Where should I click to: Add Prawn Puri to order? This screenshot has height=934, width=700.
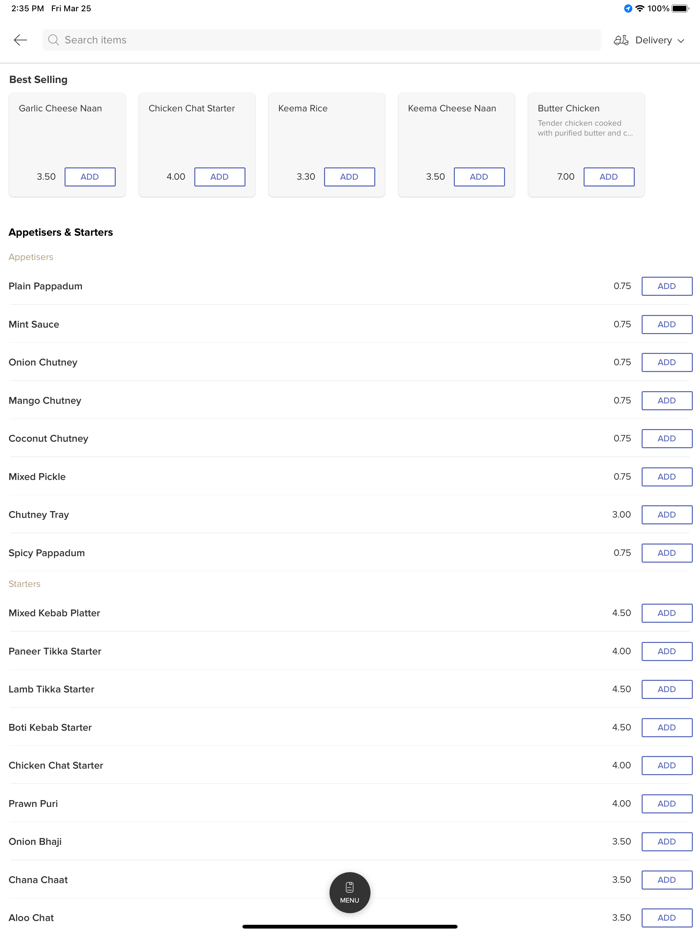point(666,804)
